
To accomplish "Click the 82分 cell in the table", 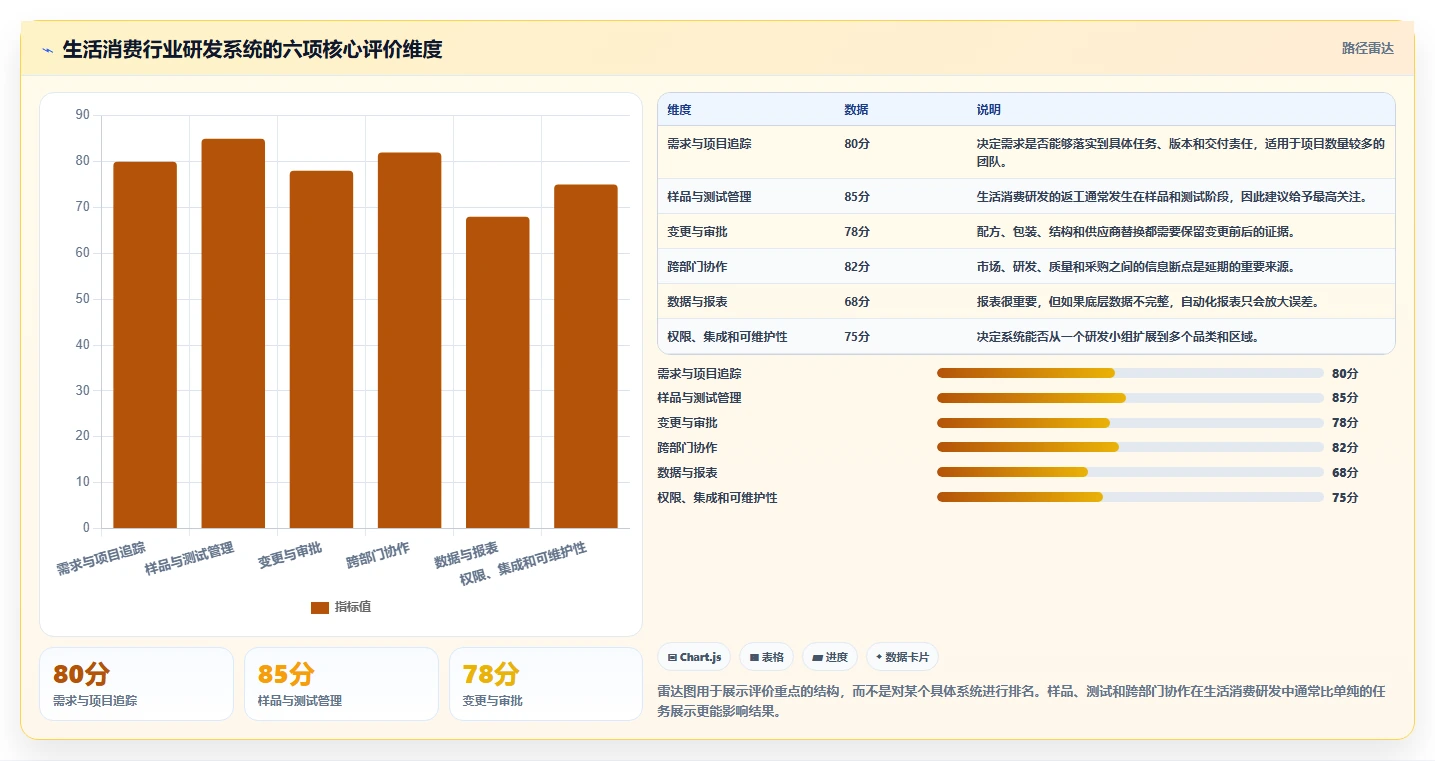I will pyautogui.click(x=857, y=266).
